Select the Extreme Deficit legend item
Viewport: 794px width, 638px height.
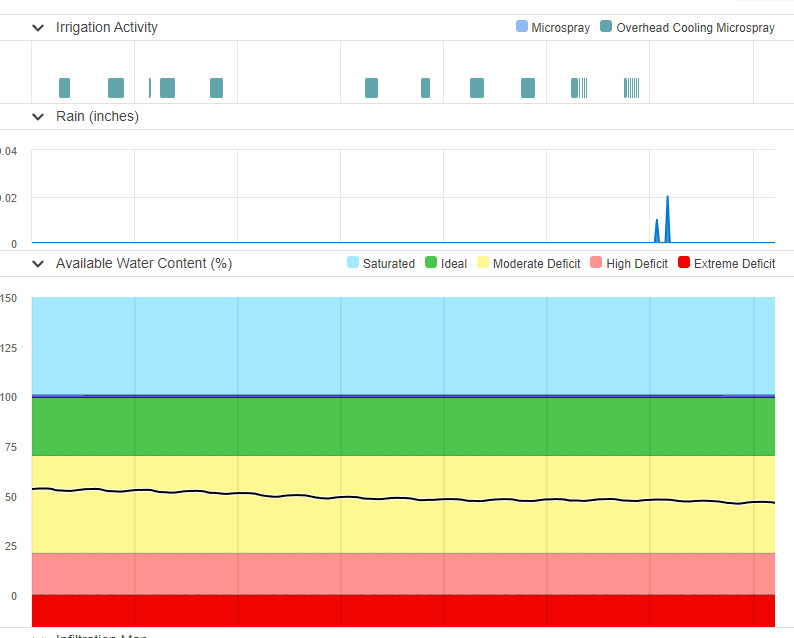(726, 264)
